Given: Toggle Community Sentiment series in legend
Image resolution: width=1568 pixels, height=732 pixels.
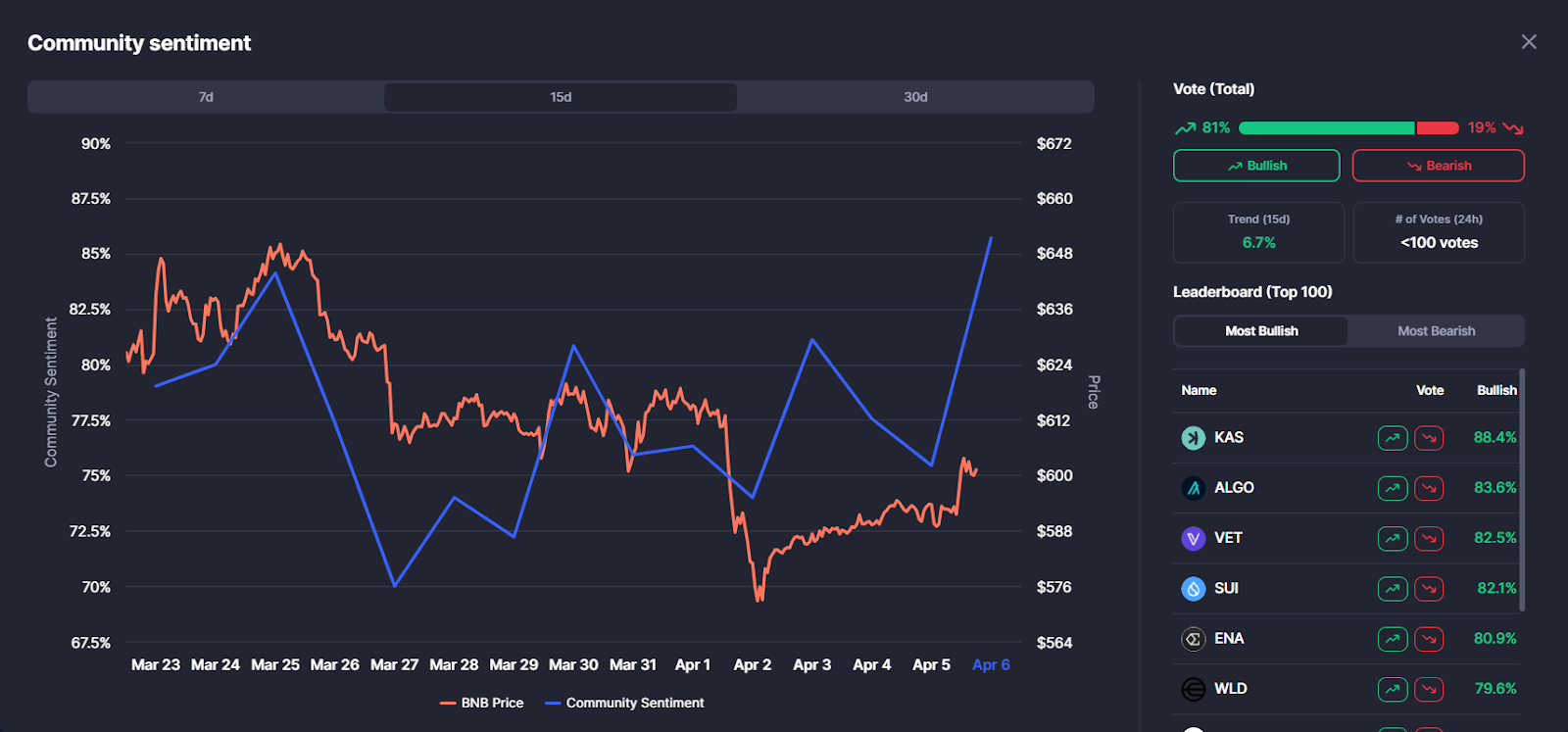Looking at the screenshot, I should pos(624,703).
